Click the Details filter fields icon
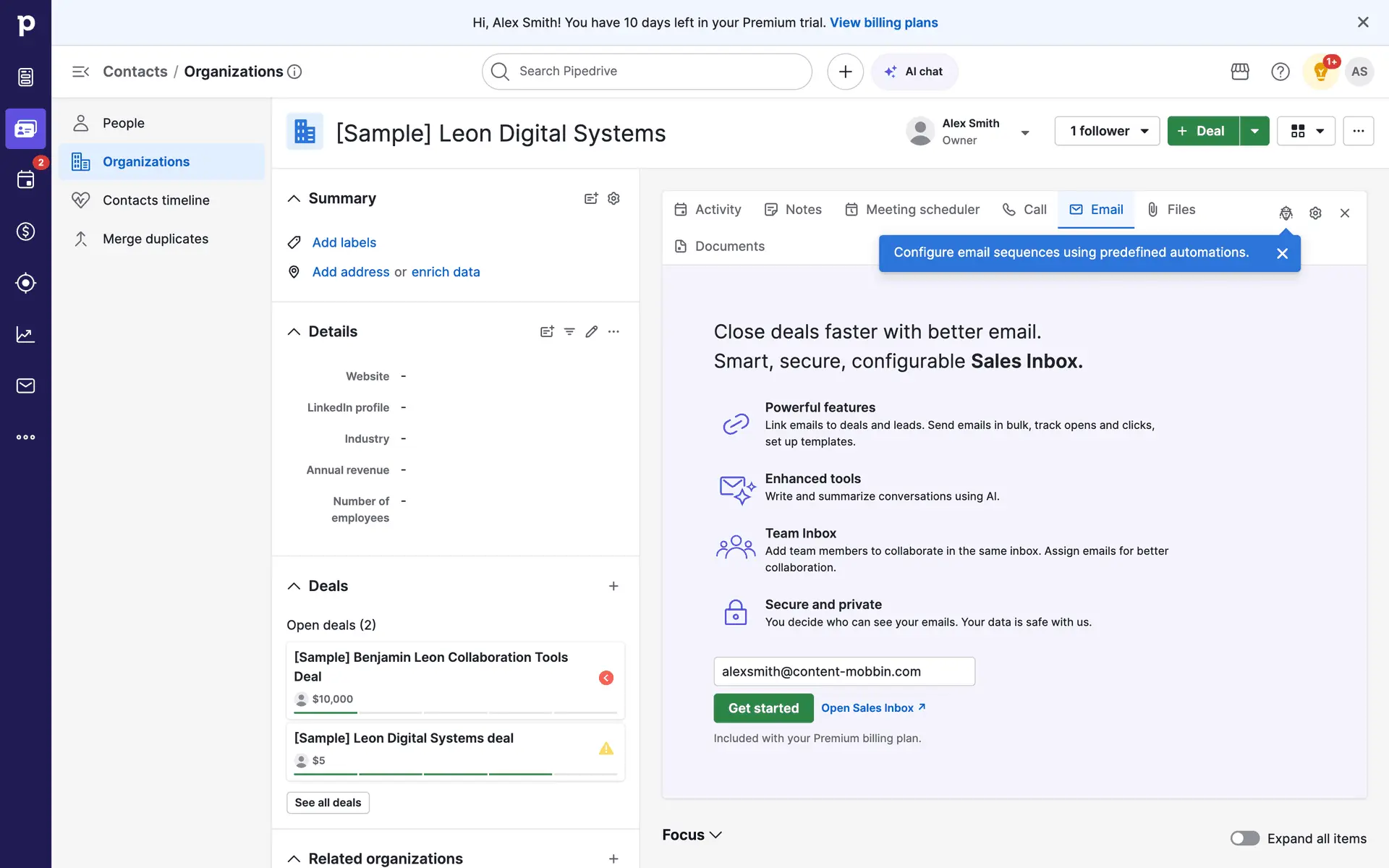Screen dimensions: 1389x868 click(x=569, y=331)
